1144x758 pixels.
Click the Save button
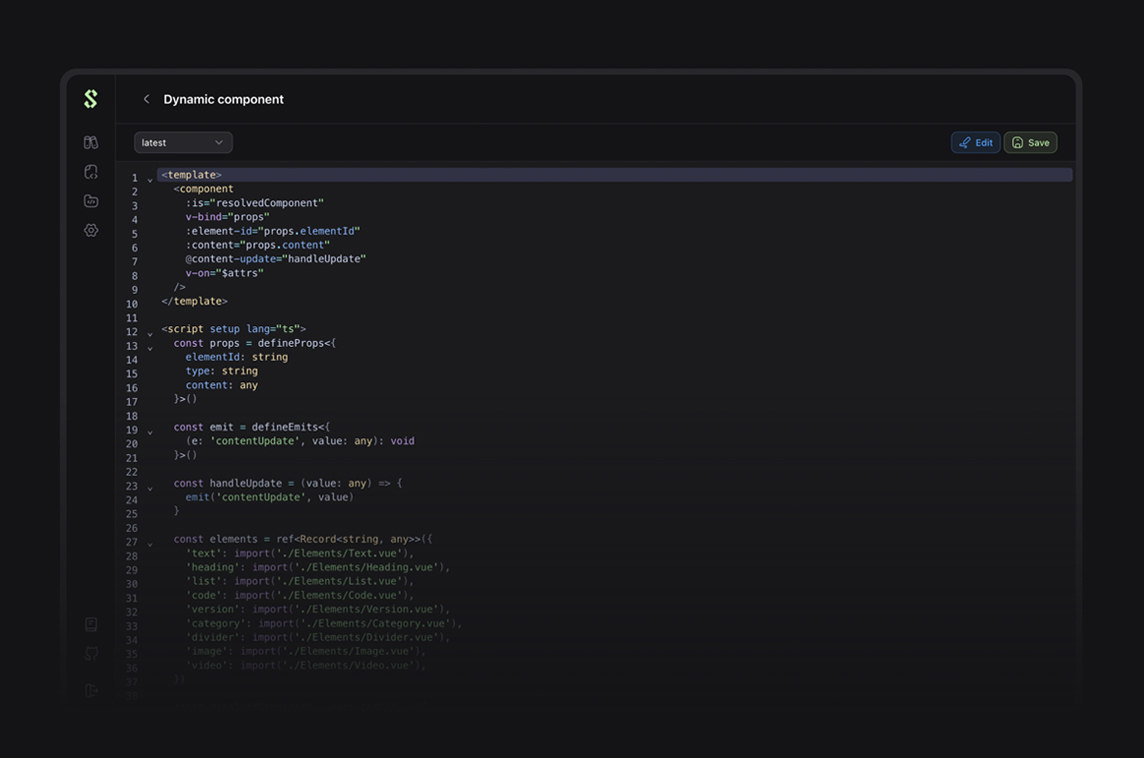click(x=1030, y=143)
